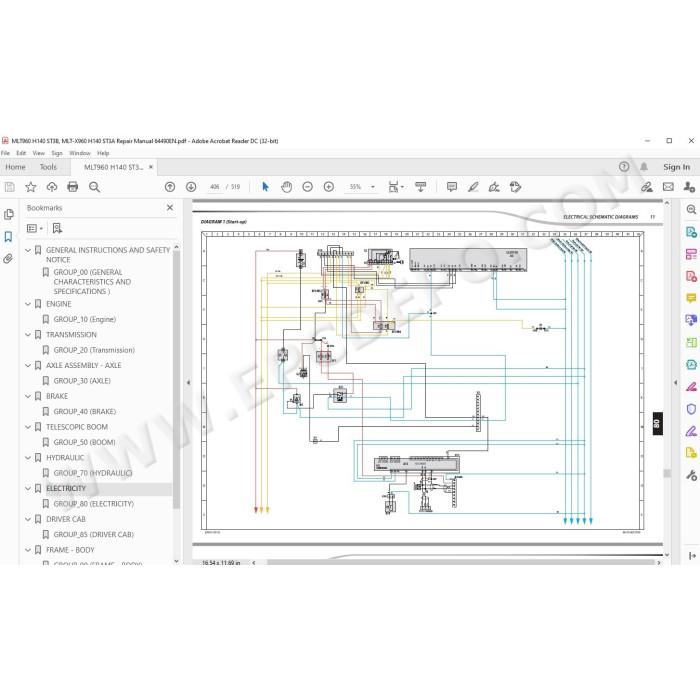The width and height of the screenshot is (700, 700).
Task: Open the fit page options tool
Action: click(x=396, y=187)
